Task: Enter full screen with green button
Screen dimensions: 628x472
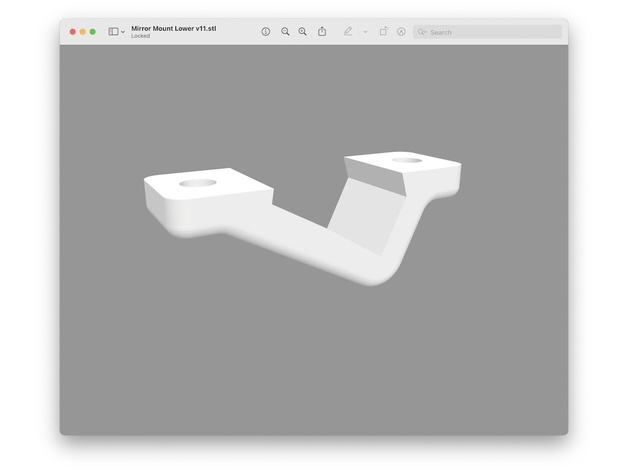Action: click(93, 32)
